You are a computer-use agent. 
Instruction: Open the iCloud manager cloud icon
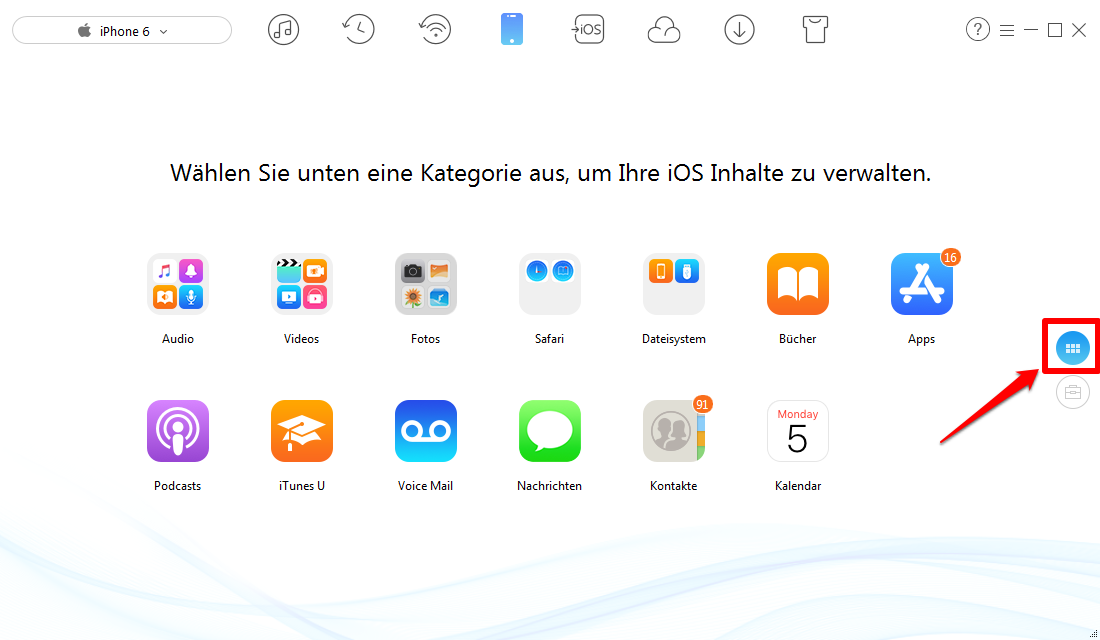664,30
